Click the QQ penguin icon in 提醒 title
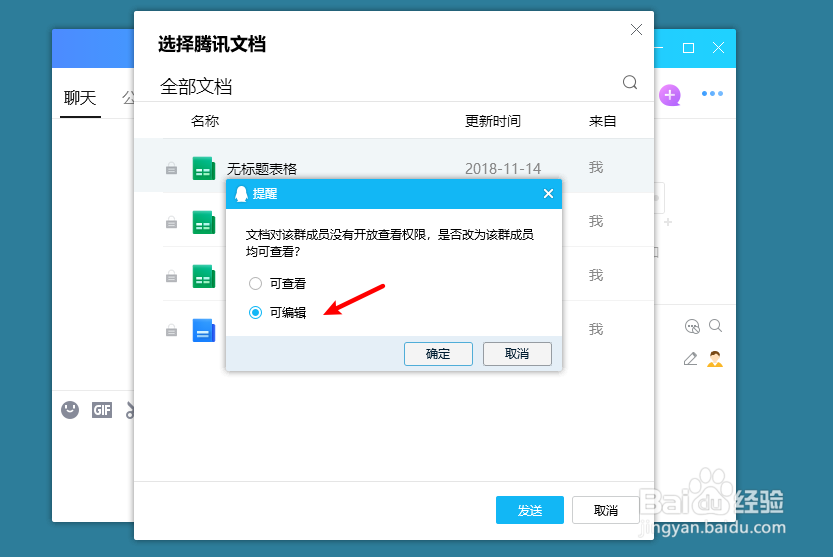The image size is (833, 557). click(241, 193)
